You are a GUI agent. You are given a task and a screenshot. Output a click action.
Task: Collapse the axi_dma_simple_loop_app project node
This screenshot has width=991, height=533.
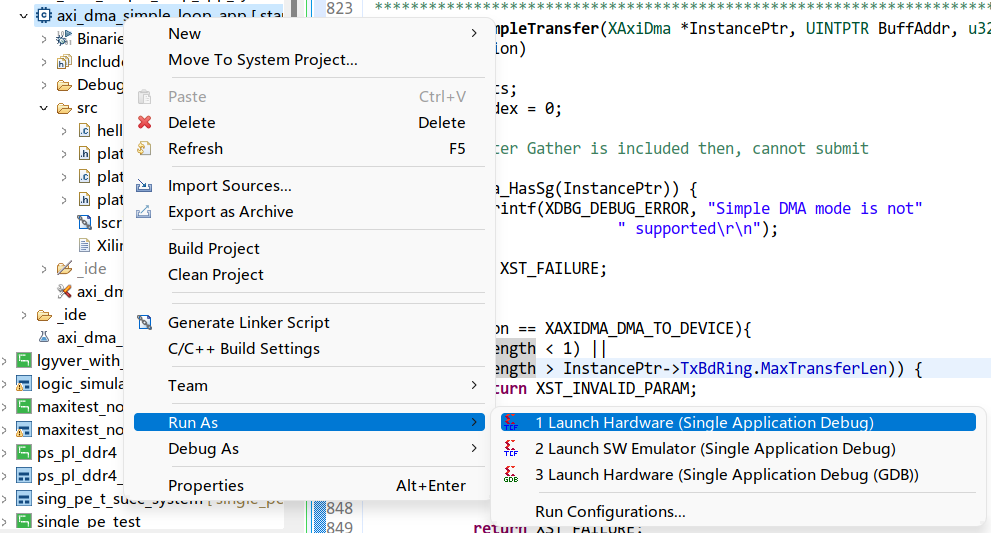[x=24, y=16]
